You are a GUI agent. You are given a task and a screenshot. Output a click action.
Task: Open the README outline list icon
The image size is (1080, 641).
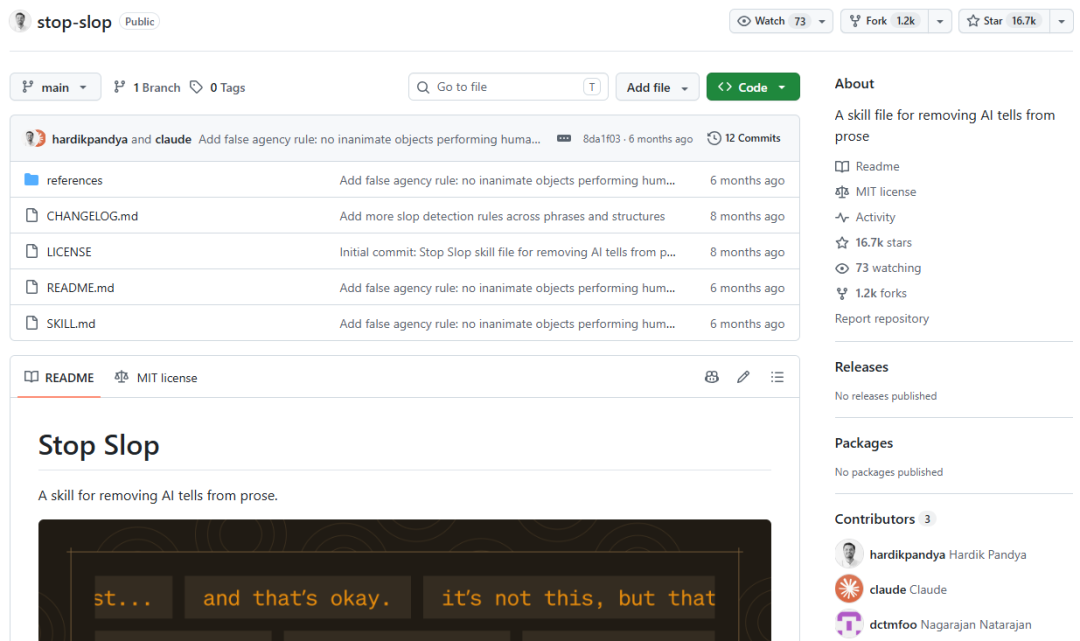coord(777,377)
